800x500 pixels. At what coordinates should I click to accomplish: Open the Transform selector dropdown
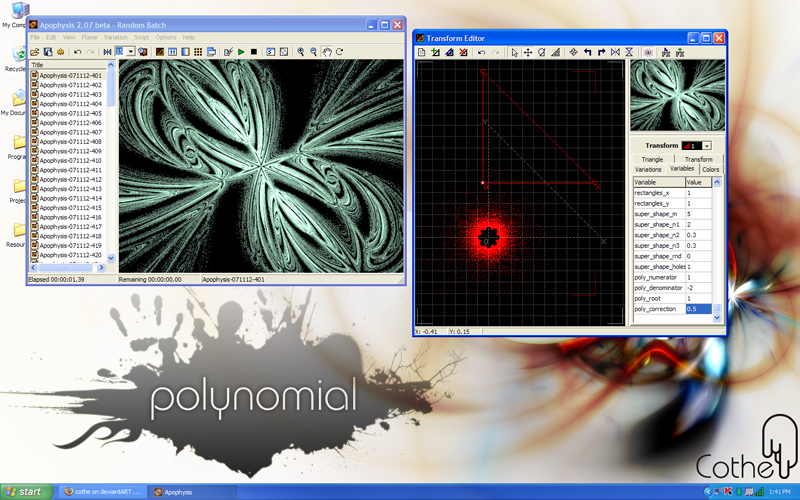(707, 146)
